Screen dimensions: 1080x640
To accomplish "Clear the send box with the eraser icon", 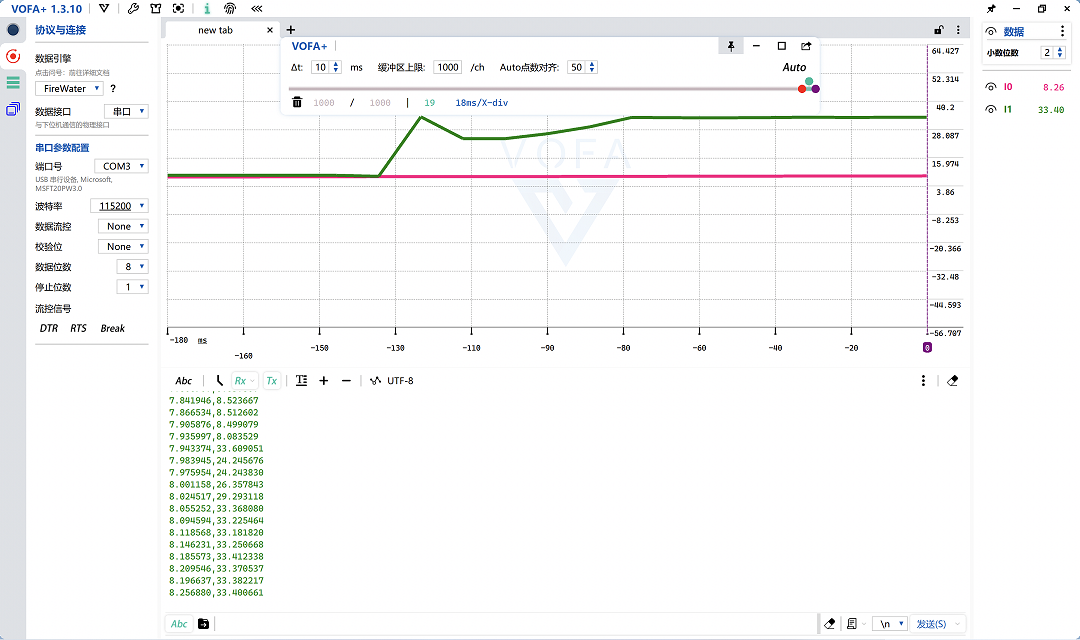I will 829,623.
